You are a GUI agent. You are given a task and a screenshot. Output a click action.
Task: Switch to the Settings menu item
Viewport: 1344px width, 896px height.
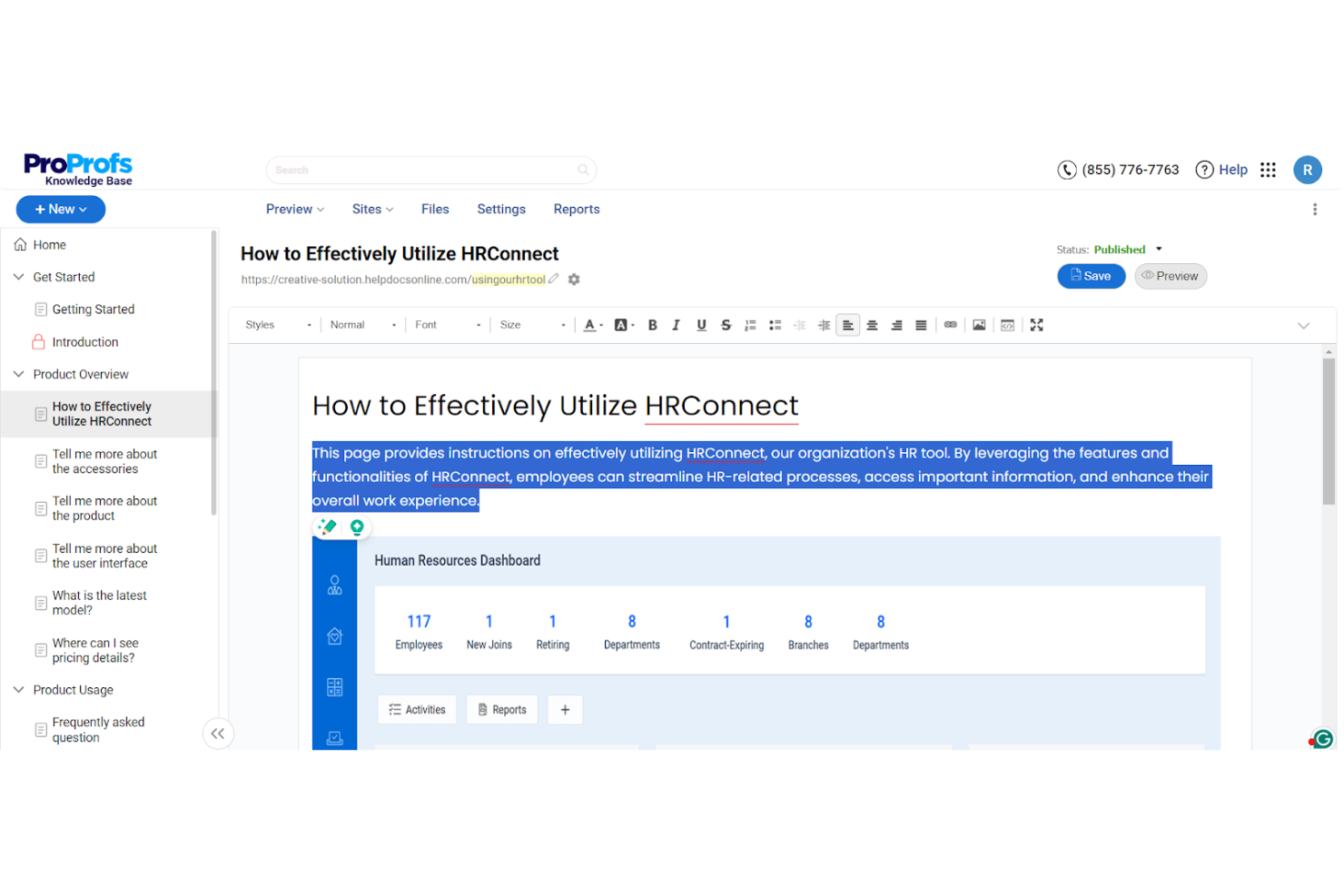500,209
